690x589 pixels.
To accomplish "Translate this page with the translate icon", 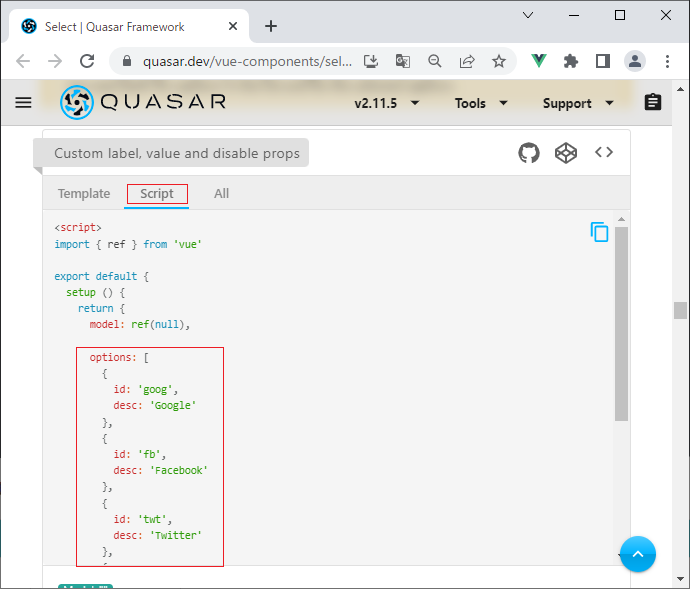I will pyautogui.click(x=403, y=61).
